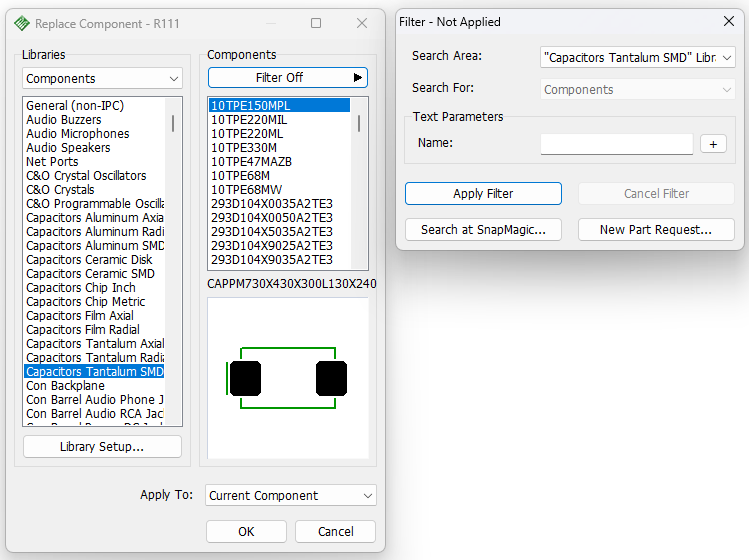Click the Cancel Filter button

point(656,194)
